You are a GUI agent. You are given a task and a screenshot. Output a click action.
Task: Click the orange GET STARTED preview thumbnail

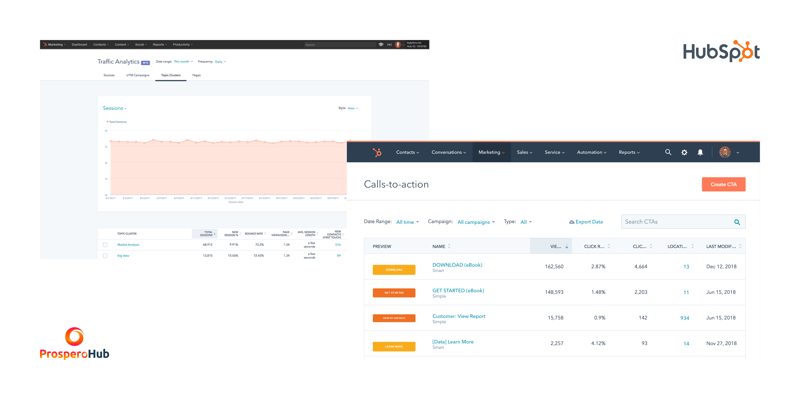point(394,293)
